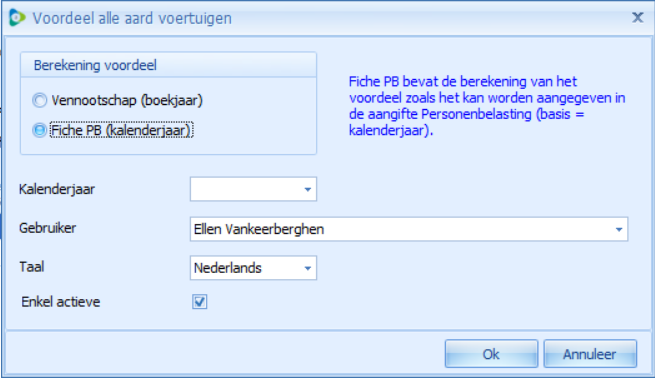Click the blue Fiche PB explanation text
Viewport: 655px width, 380px height.
(487, 106)
